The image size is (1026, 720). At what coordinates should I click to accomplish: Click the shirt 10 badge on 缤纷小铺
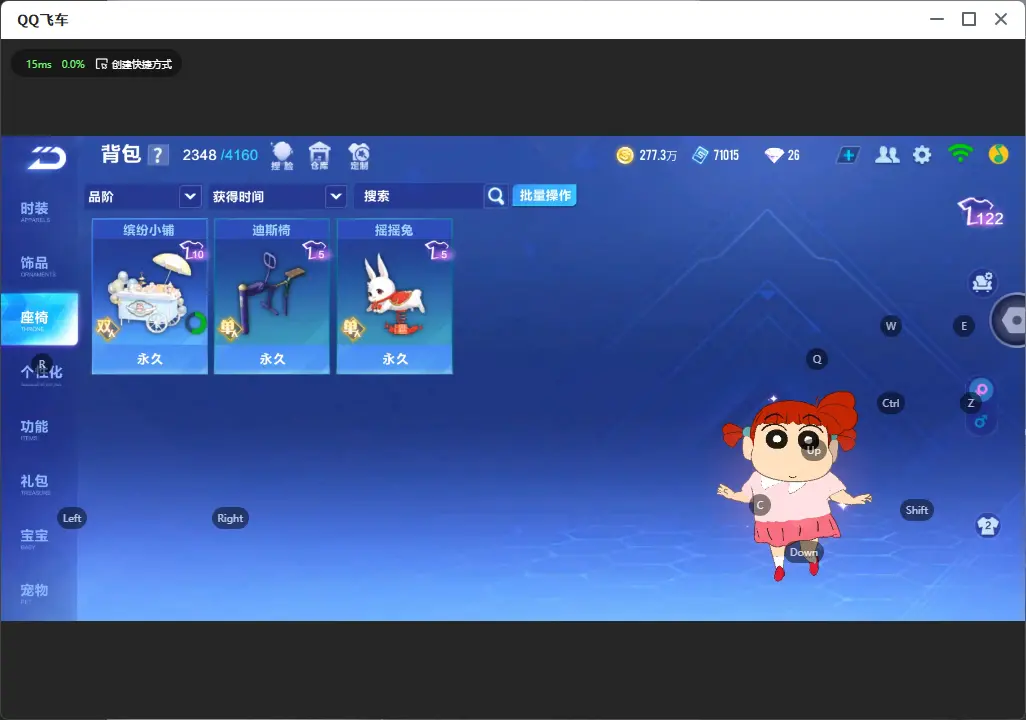tap(192, 250)
